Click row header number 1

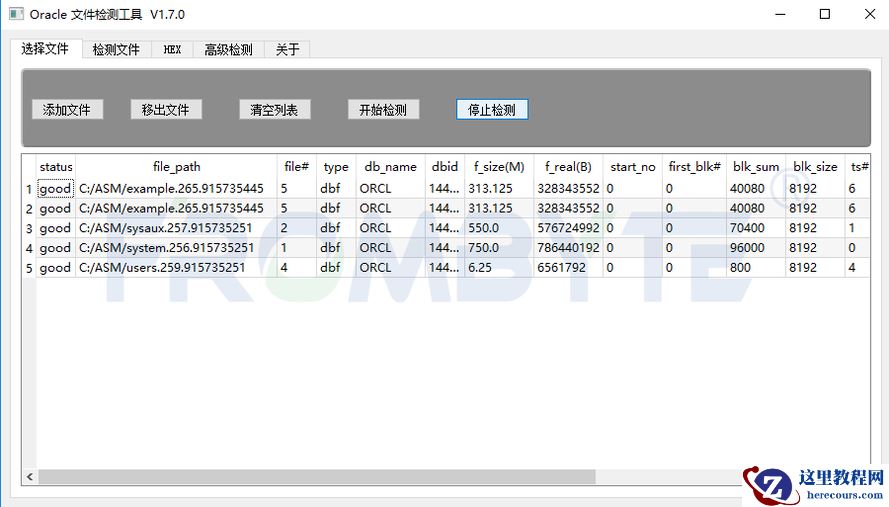coord(29,189)
